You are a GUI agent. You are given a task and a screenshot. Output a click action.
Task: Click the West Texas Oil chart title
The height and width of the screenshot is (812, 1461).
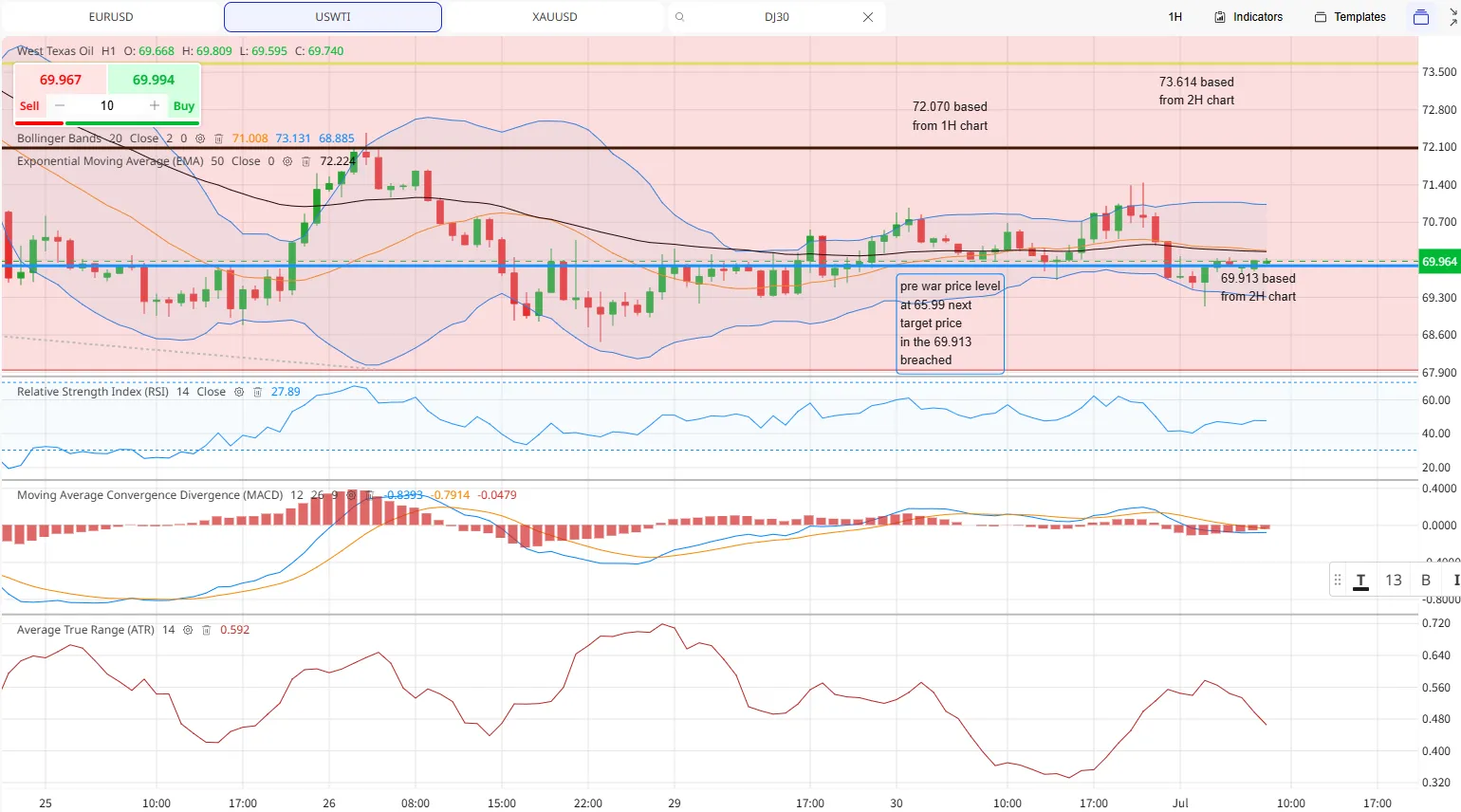55,51
